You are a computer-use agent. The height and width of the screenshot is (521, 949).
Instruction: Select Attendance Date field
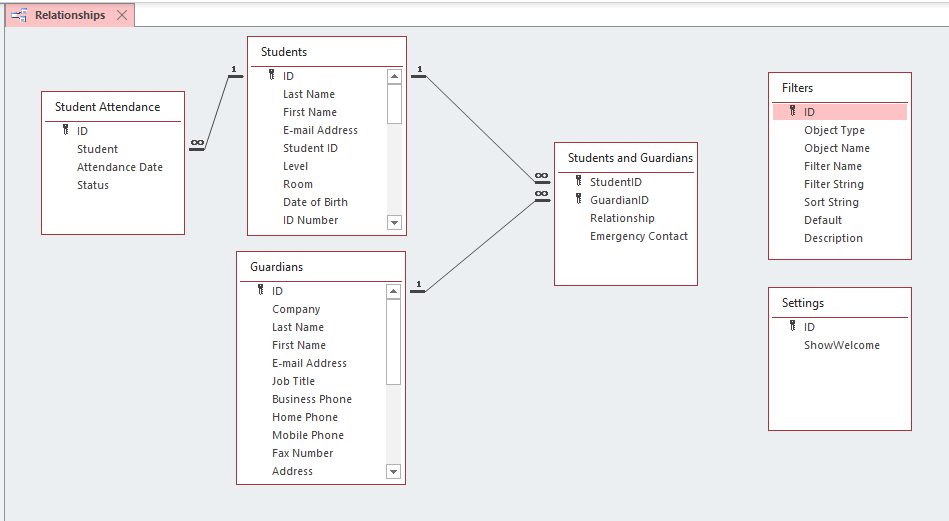pos(120,168)
